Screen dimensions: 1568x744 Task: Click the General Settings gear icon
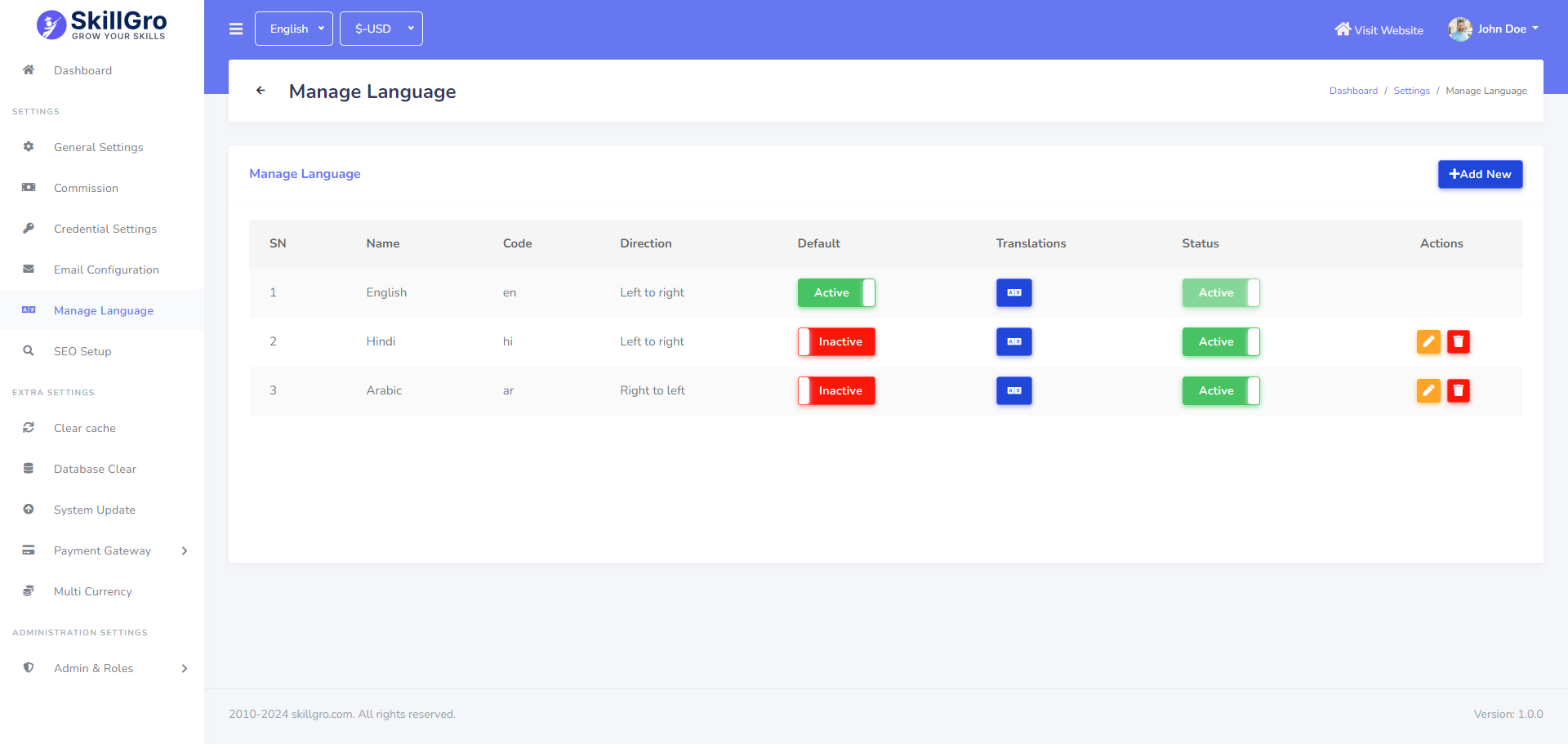29,146
